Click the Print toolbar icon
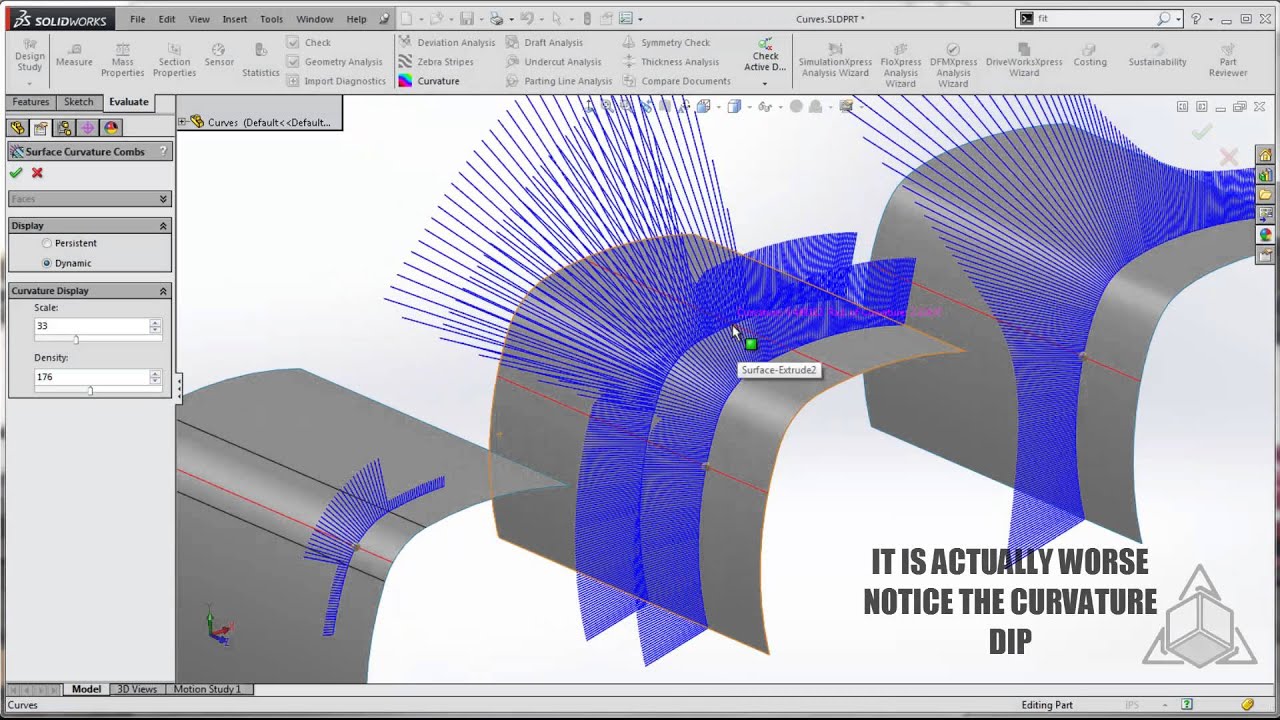 pyautogui.click(x=496, y=19)
